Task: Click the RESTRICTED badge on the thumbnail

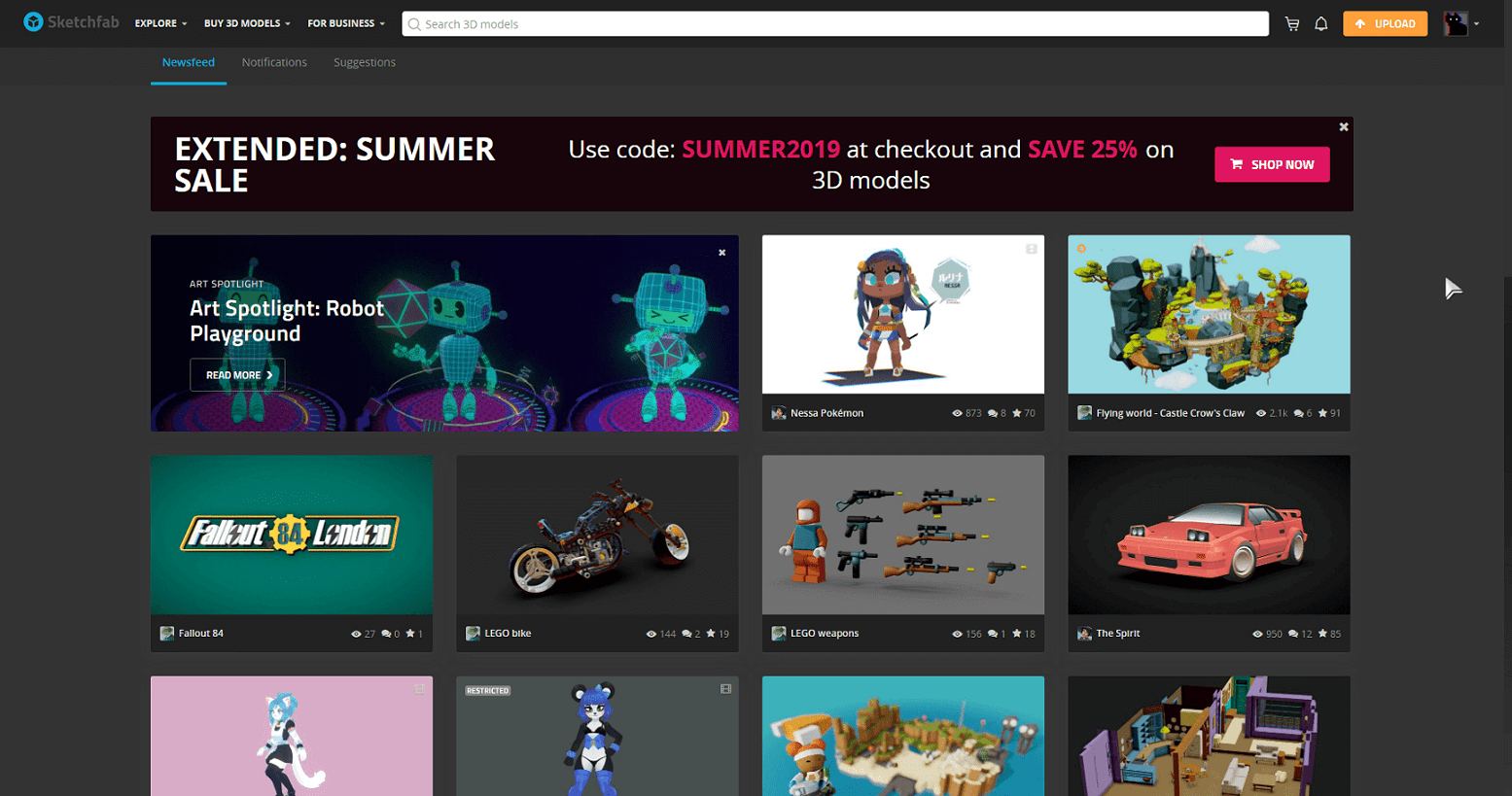Action: (x=487, y=691)
